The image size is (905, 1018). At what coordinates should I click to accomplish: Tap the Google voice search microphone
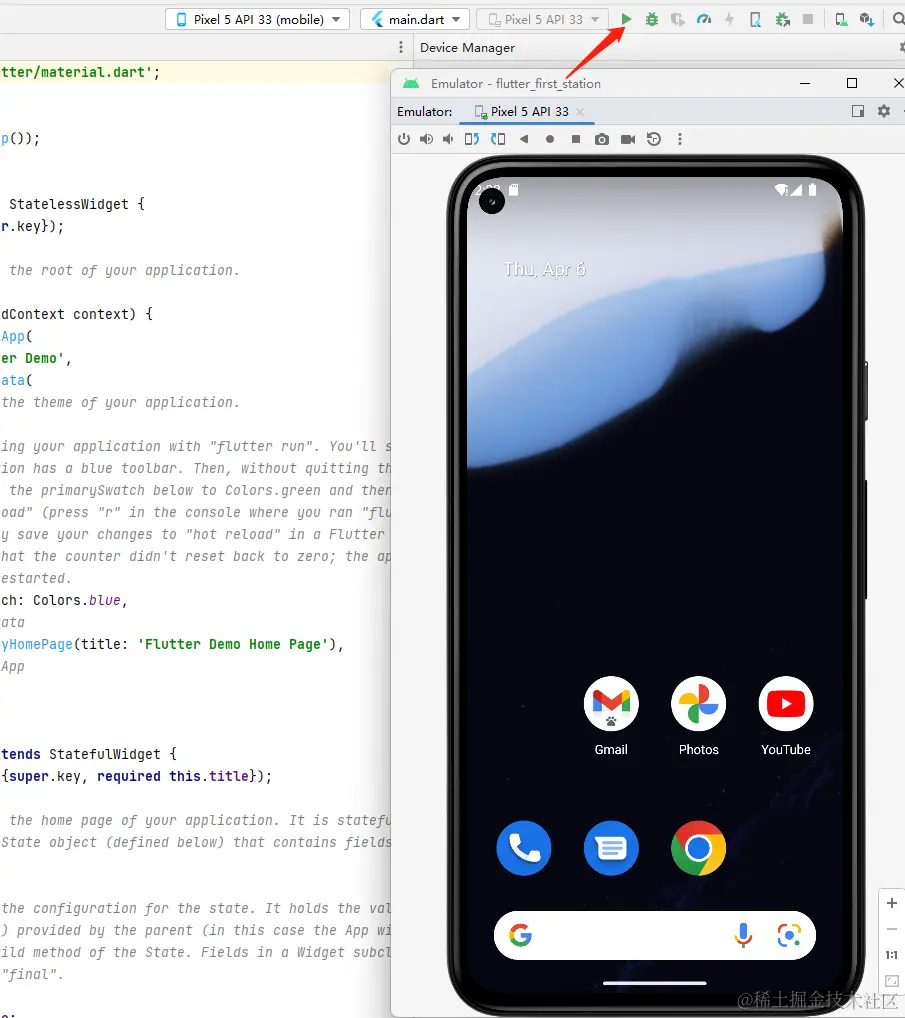pos(743,936)
